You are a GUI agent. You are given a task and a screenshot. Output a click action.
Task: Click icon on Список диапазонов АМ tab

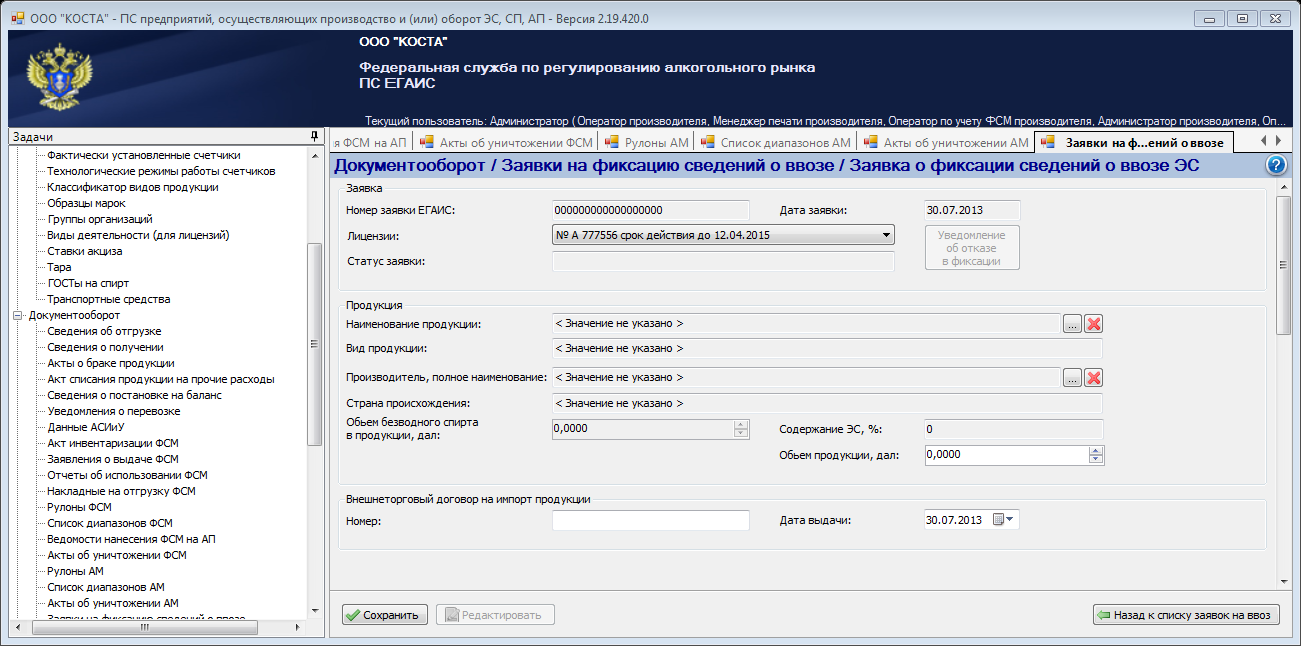click(x=707, y=142)
